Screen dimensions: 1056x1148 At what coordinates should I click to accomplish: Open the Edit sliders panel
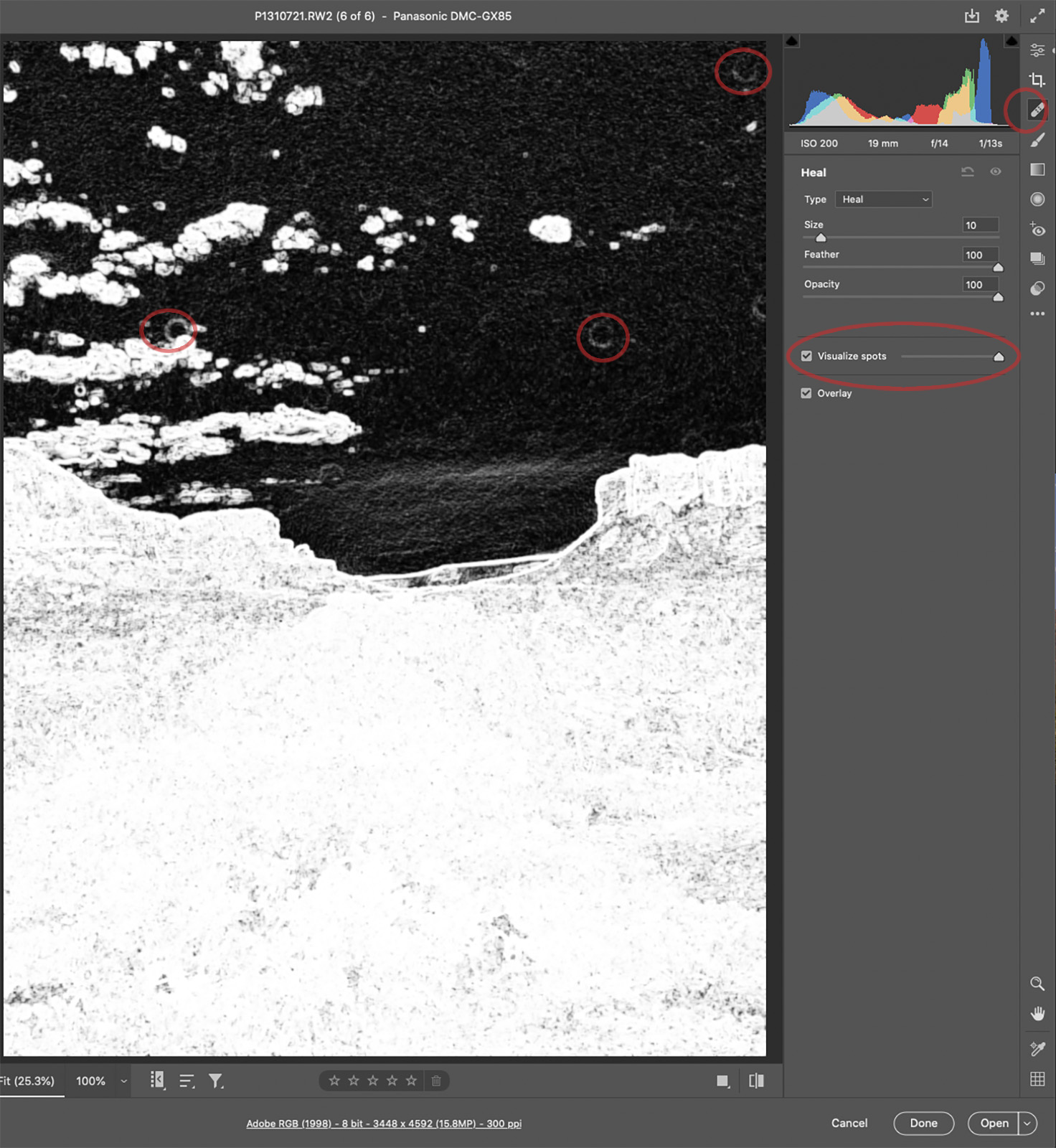[1037, 50]
